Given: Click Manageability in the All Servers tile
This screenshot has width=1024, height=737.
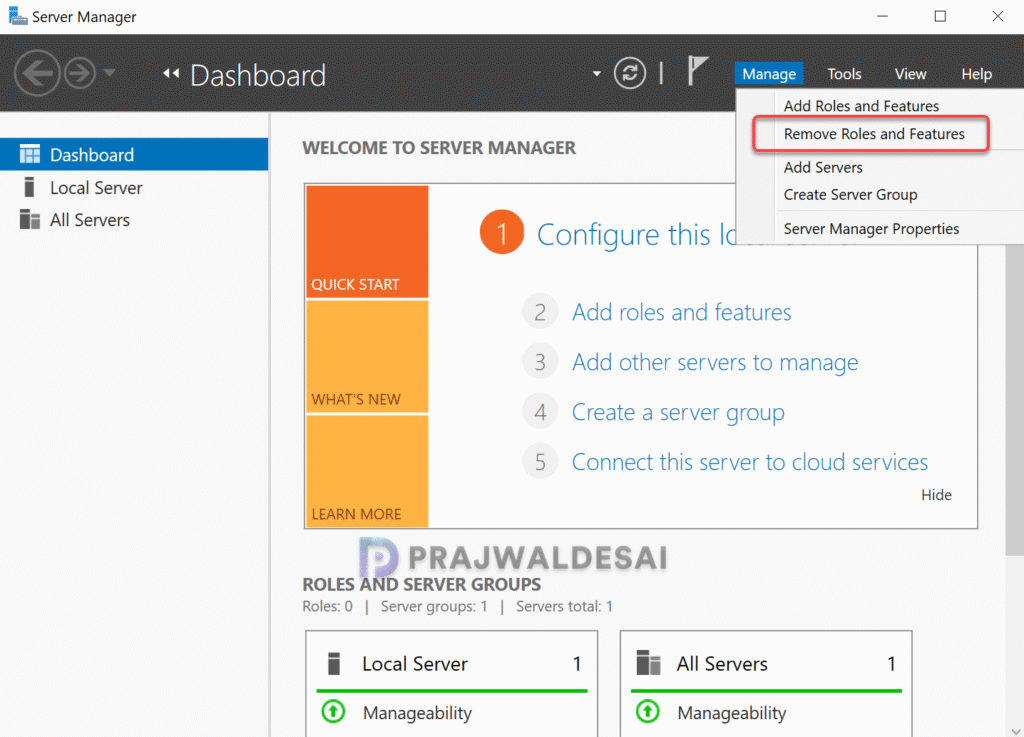Looking at the screenshot, I should pyautogui.click(x=731, y=713).
